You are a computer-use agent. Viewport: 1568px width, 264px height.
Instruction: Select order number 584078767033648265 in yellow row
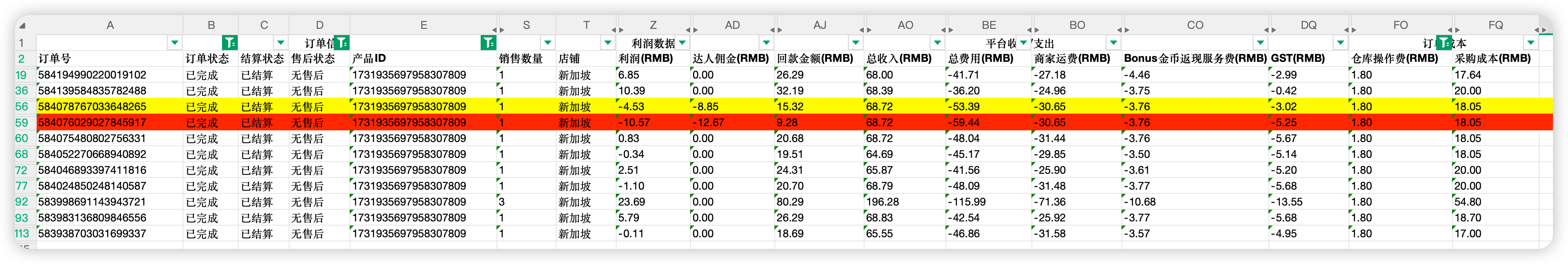[x=110, y=107]
